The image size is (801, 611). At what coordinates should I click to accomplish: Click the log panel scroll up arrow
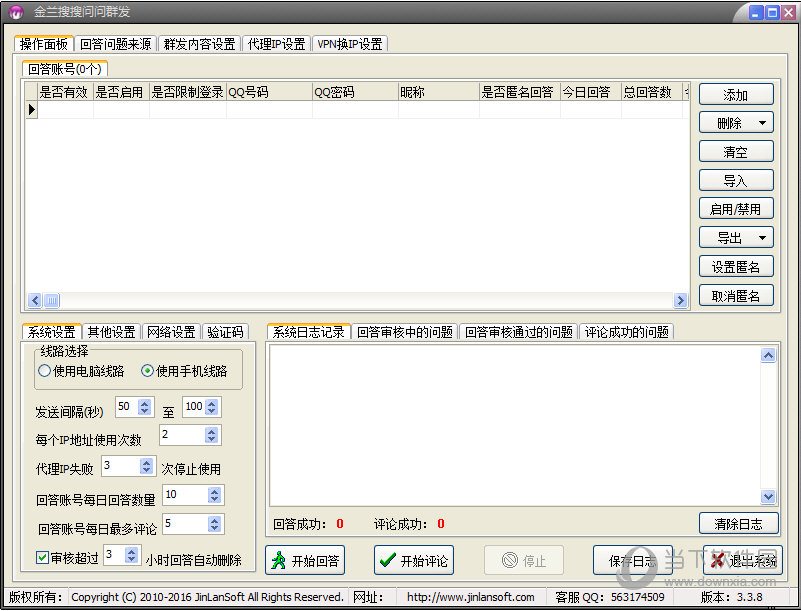click(x=768, y=355)
